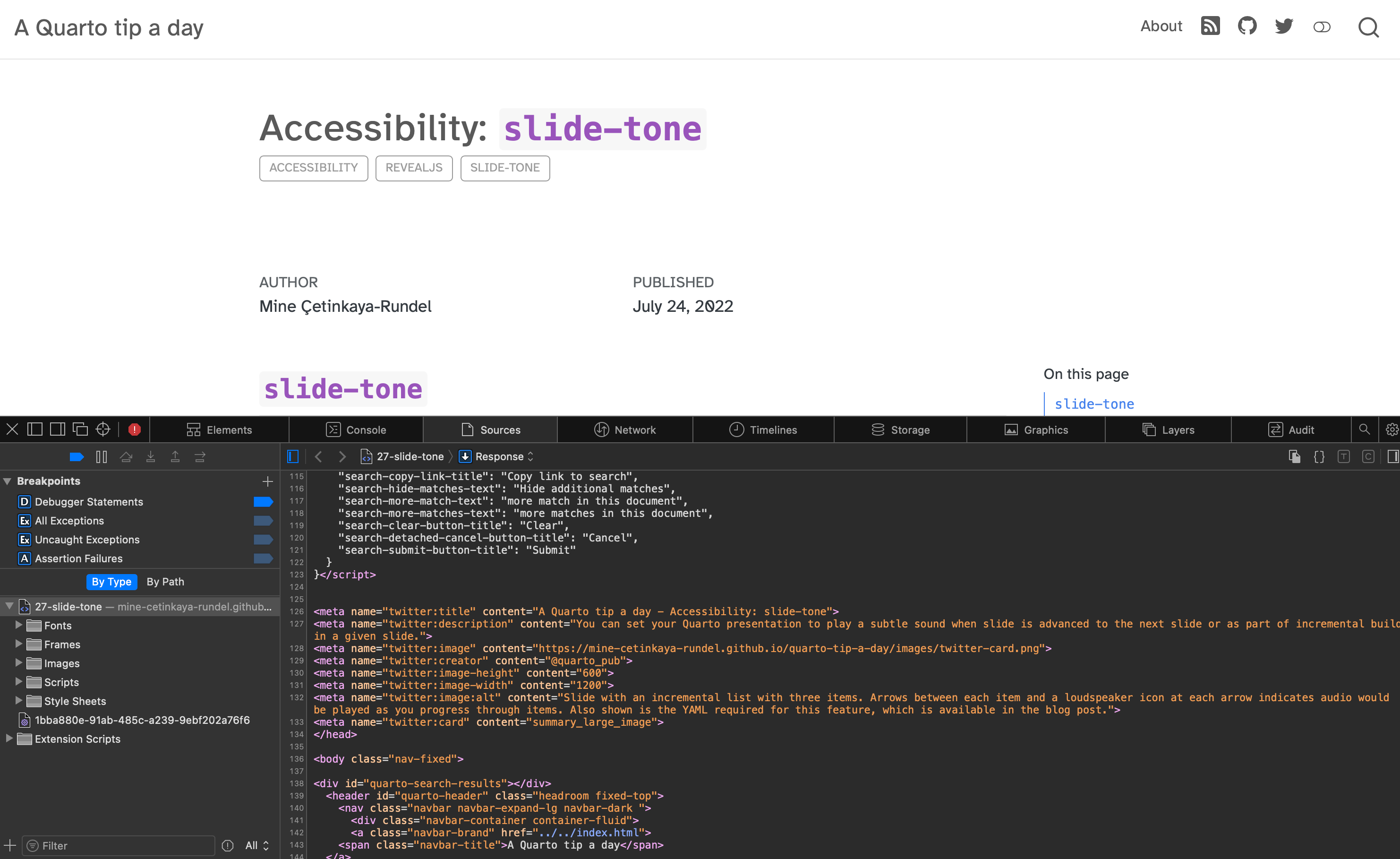
Task: Show the red error indicator
Action: click(134, 430)
